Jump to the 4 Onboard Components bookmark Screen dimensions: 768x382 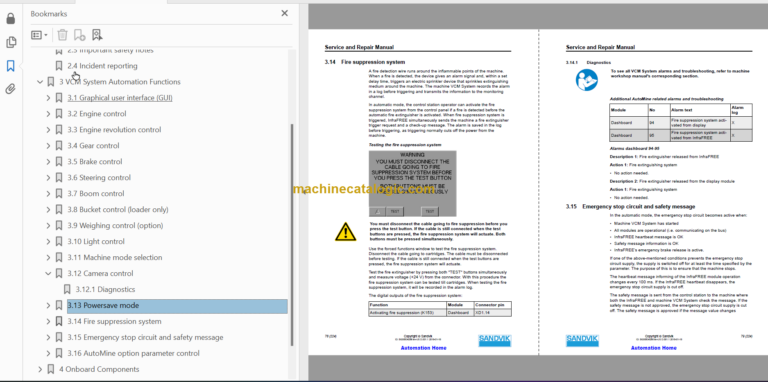click(99, 369)
